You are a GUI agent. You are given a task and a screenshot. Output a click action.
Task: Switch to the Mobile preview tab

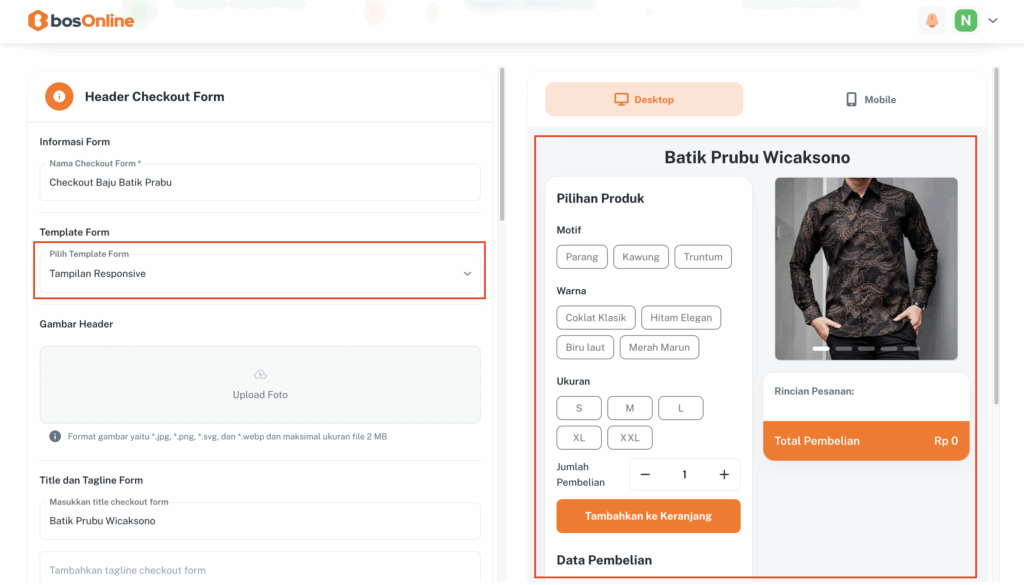[x=870, y=100]
